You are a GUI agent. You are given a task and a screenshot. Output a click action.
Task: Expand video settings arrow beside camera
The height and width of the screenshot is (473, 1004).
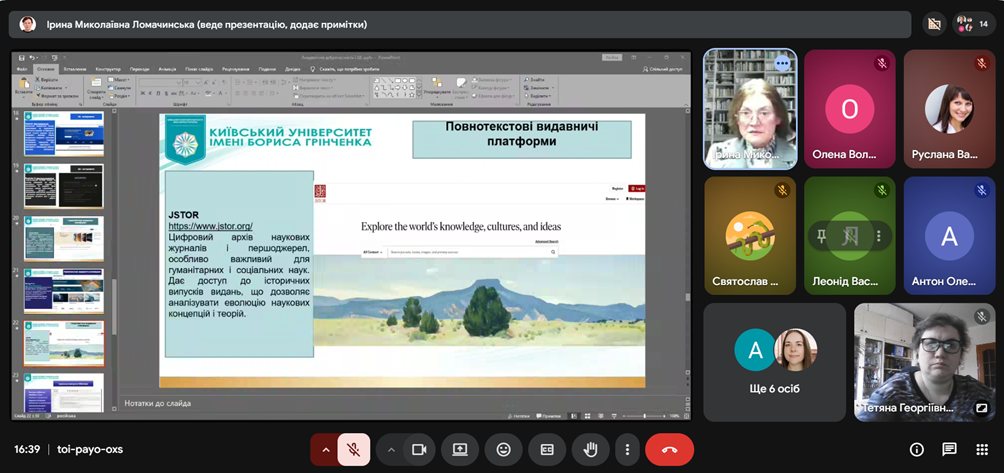[391, 450]
